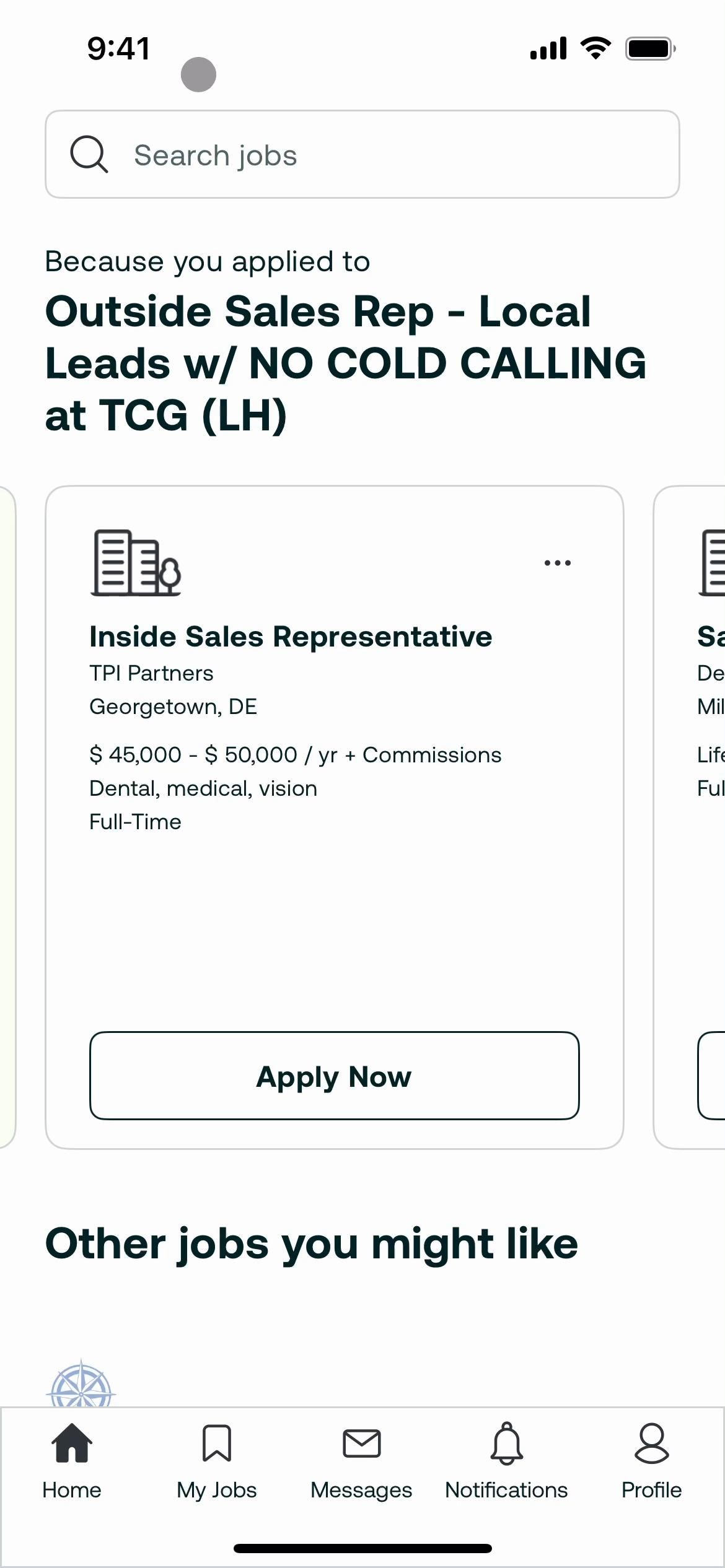The width and height of the screenshot is (725, 1568).
Task: Tap the Notifications bell icon
Action: click(x=507, y=1443)
